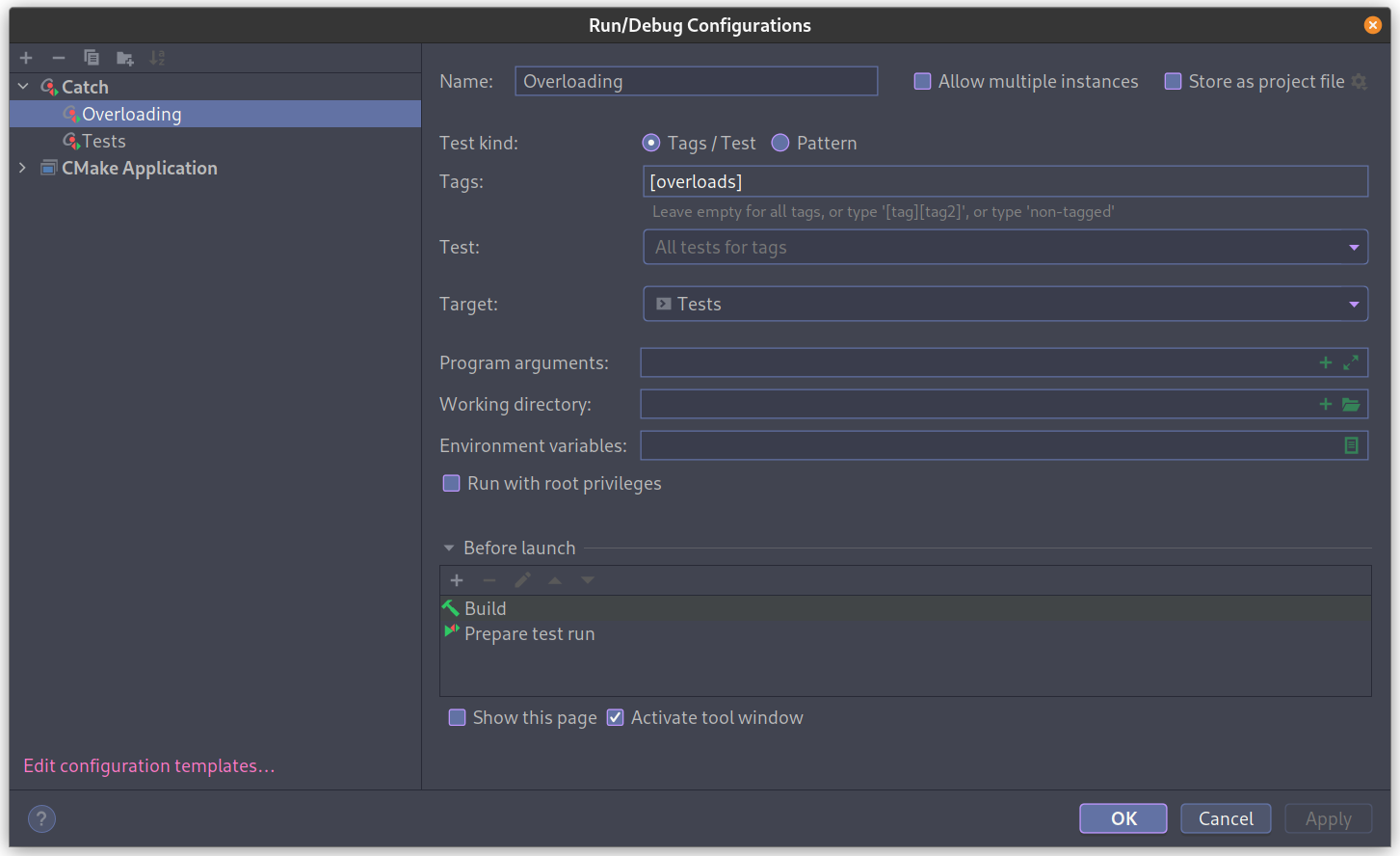Add a Before launch task
1400x856 pixels.
[457, 580]
